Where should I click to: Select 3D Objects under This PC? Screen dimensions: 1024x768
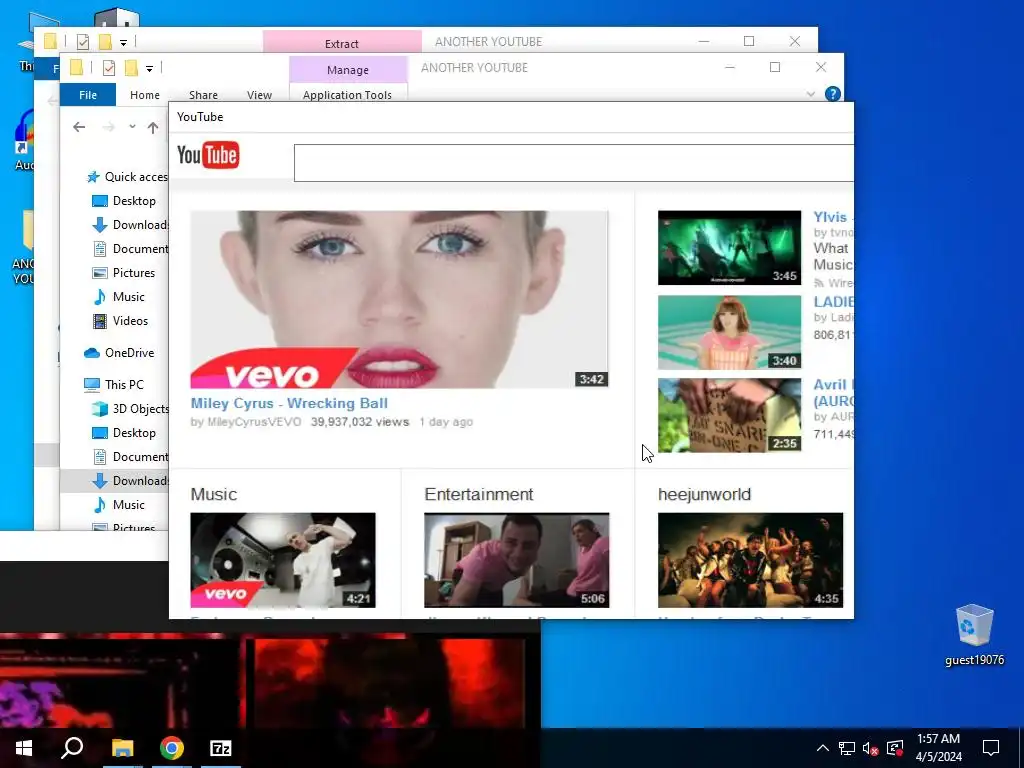tap(129, 409)
